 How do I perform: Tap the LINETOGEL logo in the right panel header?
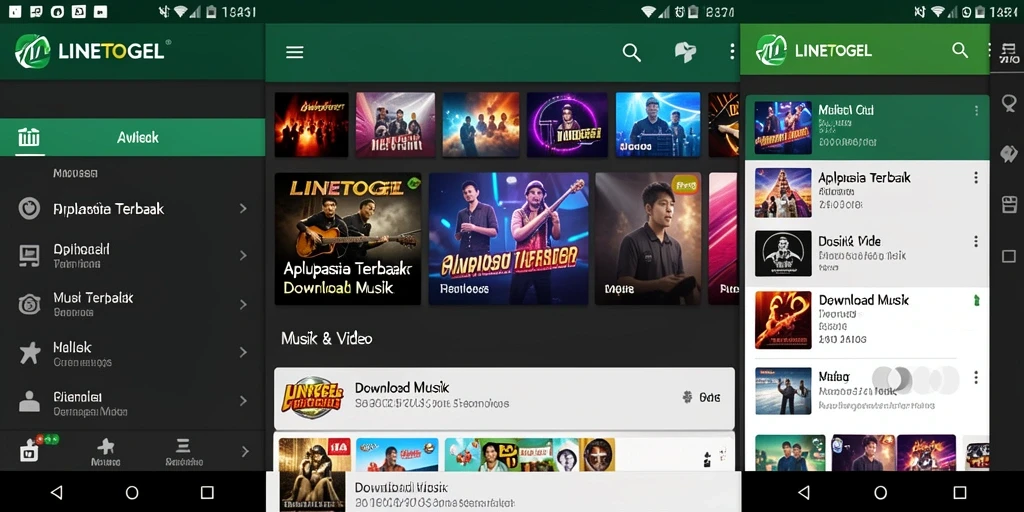[814, 50]
